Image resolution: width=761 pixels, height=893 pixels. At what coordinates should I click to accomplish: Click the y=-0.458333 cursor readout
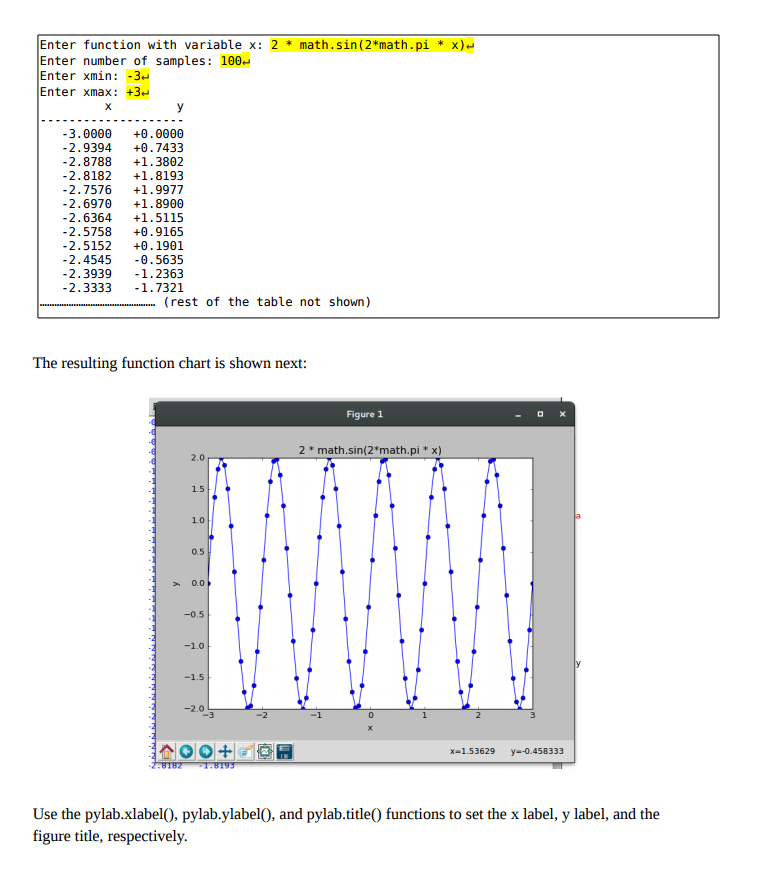(x=537, y=751)
